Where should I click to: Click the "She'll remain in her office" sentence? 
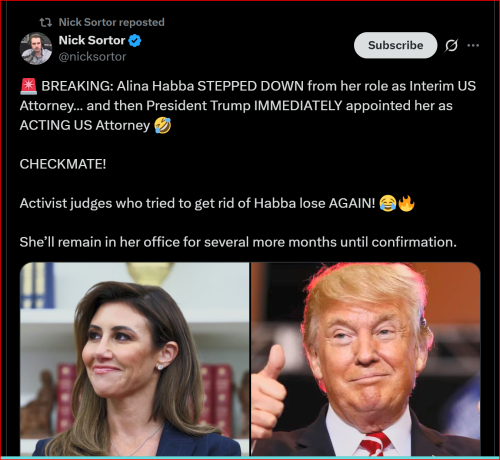(238, 242)
